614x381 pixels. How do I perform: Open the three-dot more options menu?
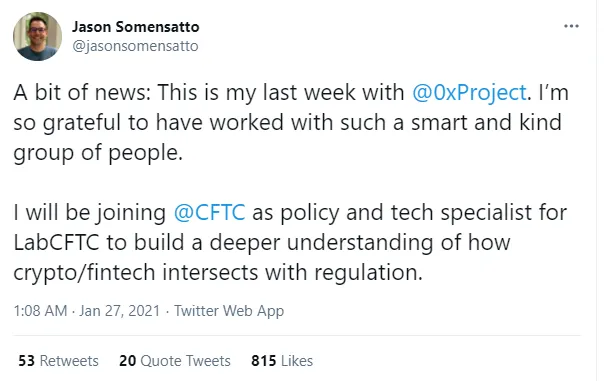(571, 26)
